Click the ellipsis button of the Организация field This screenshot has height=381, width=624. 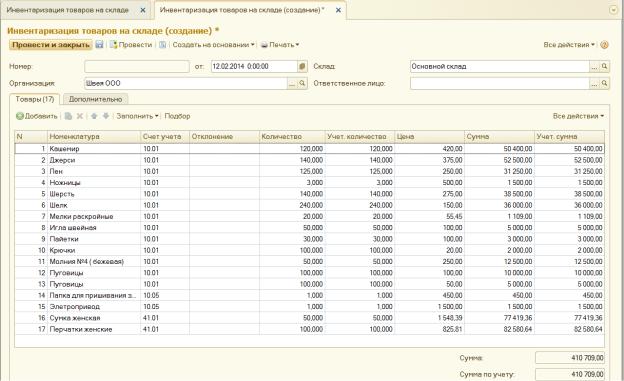(x=292, y=83)
